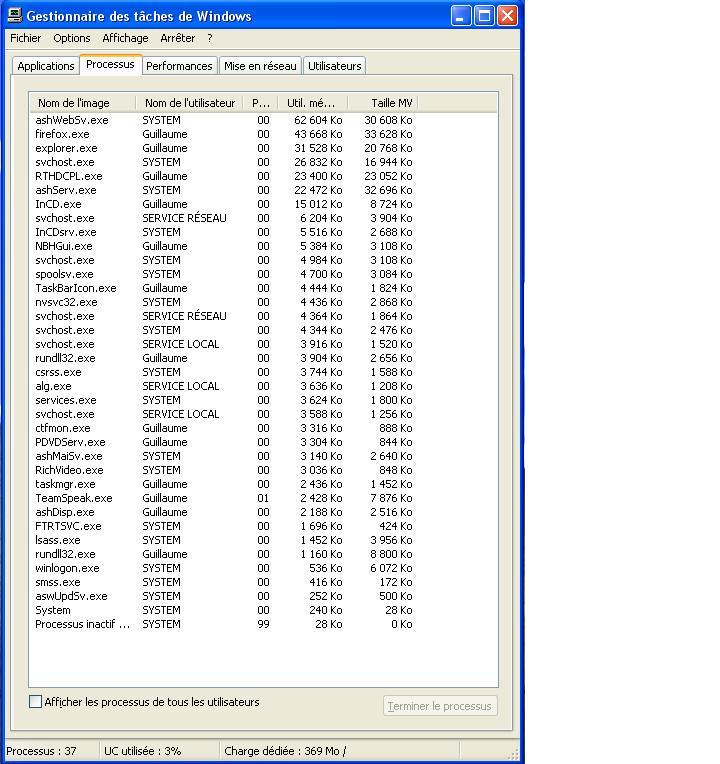Select the explorer.exe process
Image resolution: width=720 pixels, height=764 pixels.
click(x=224, y=148)
